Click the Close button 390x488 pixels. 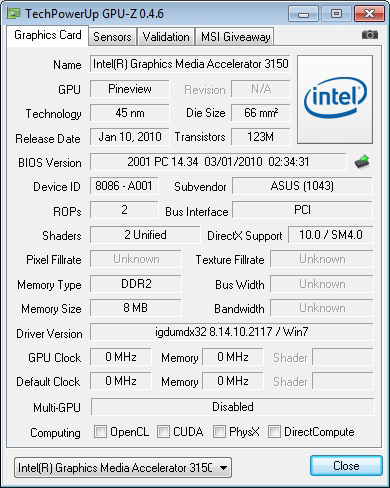pyautogui.click(x=346, y=466)
